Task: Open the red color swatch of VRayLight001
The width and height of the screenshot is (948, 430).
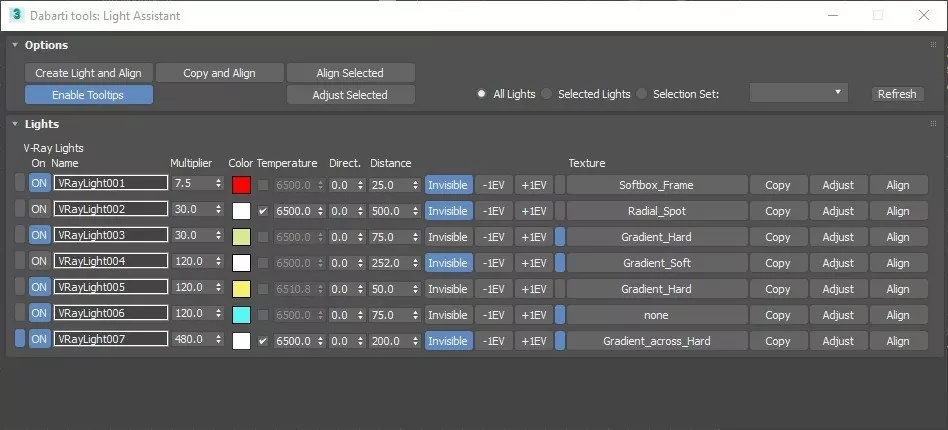Action: (241, 185)
